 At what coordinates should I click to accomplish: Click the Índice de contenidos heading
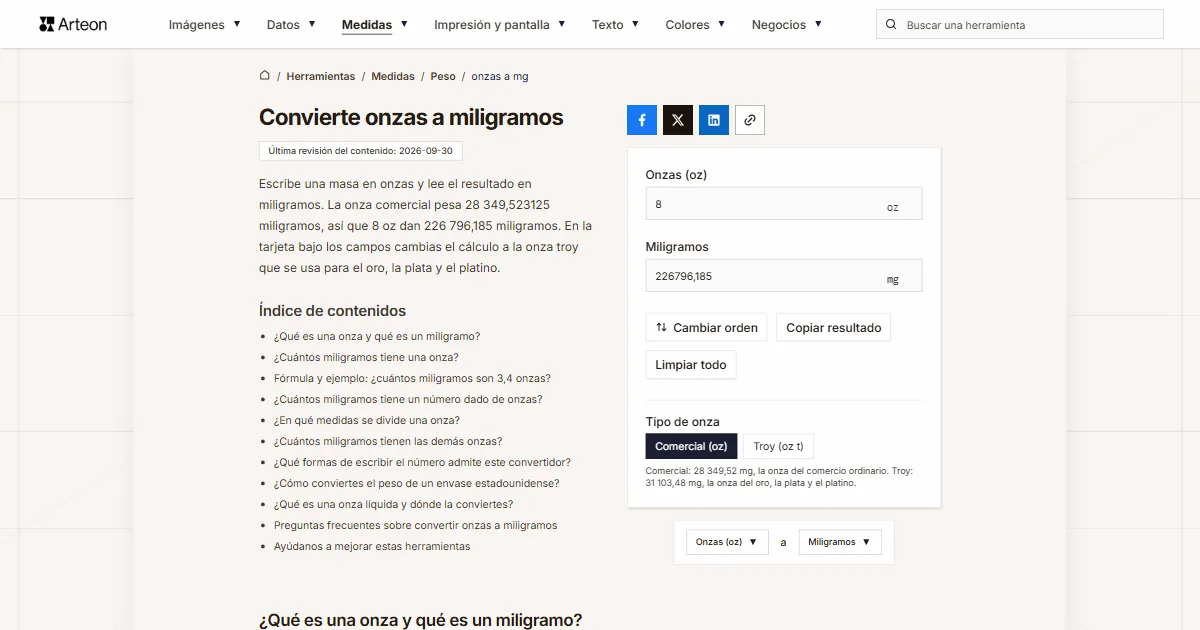click(x=333, y=311)
